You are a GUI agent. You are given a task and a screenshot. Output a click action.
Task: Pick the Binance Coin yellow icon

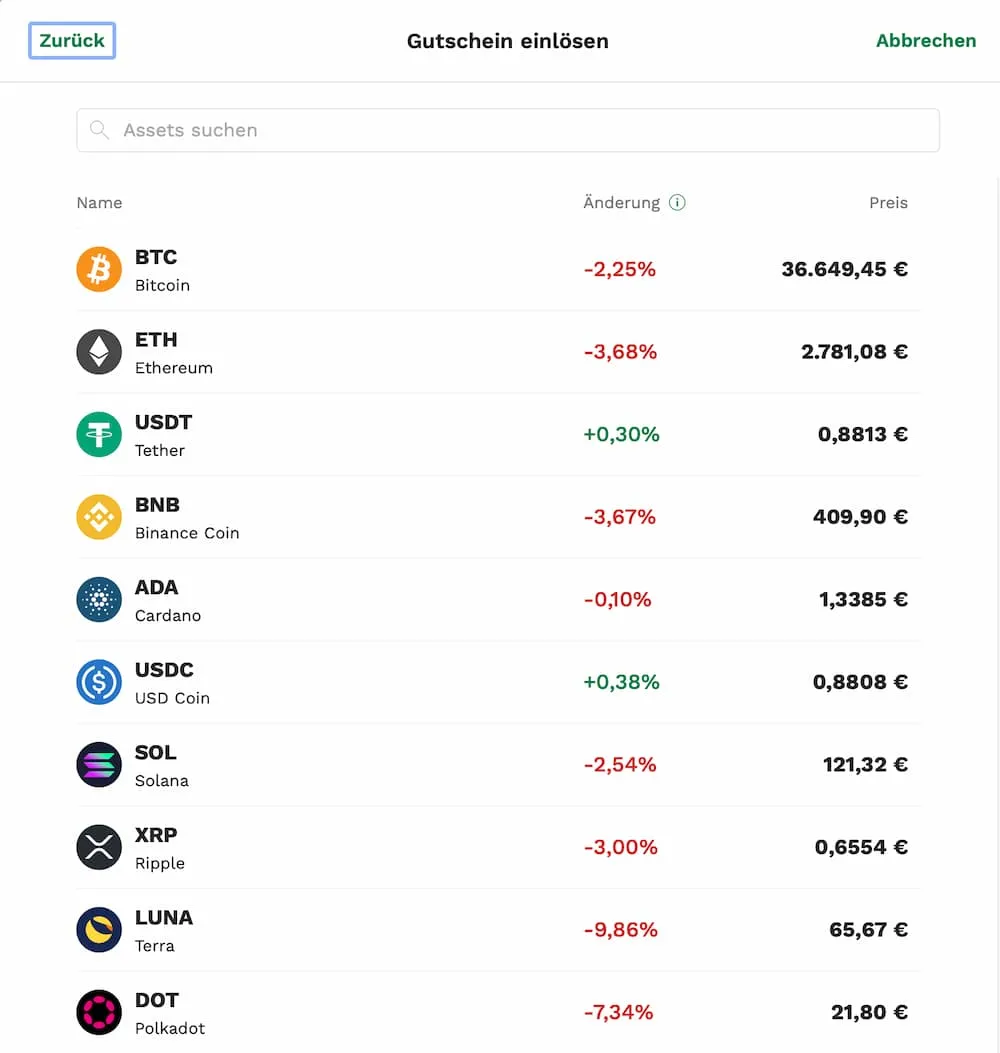pos(99,517)
